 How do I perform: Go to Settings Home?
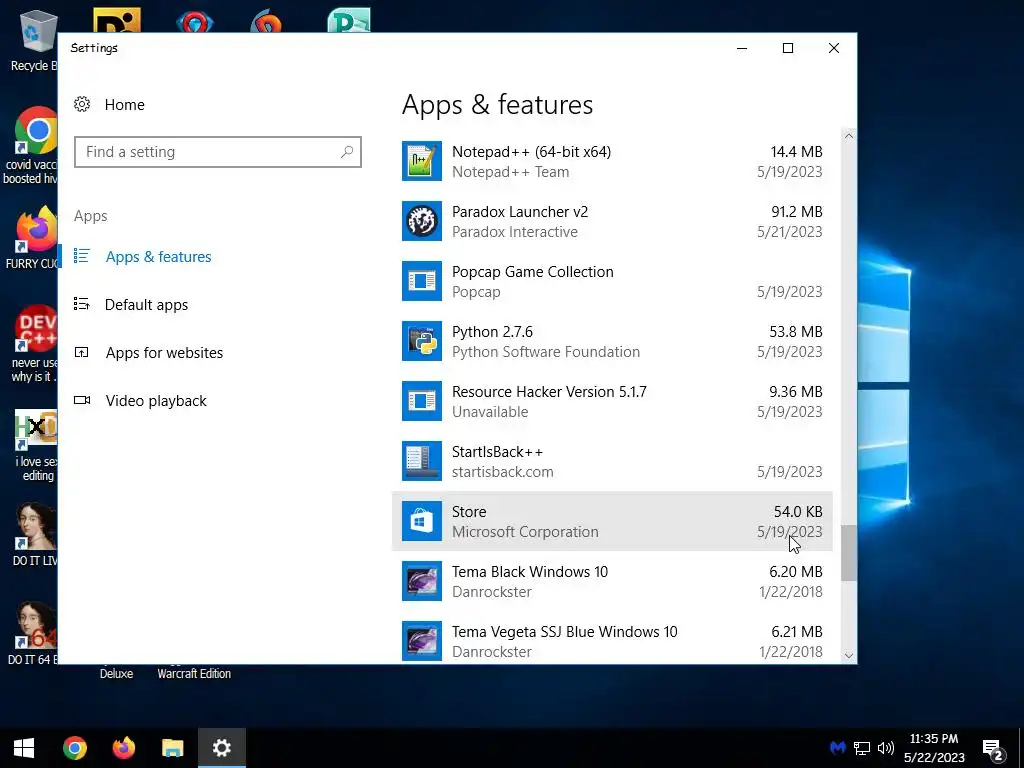coord(124,104)
